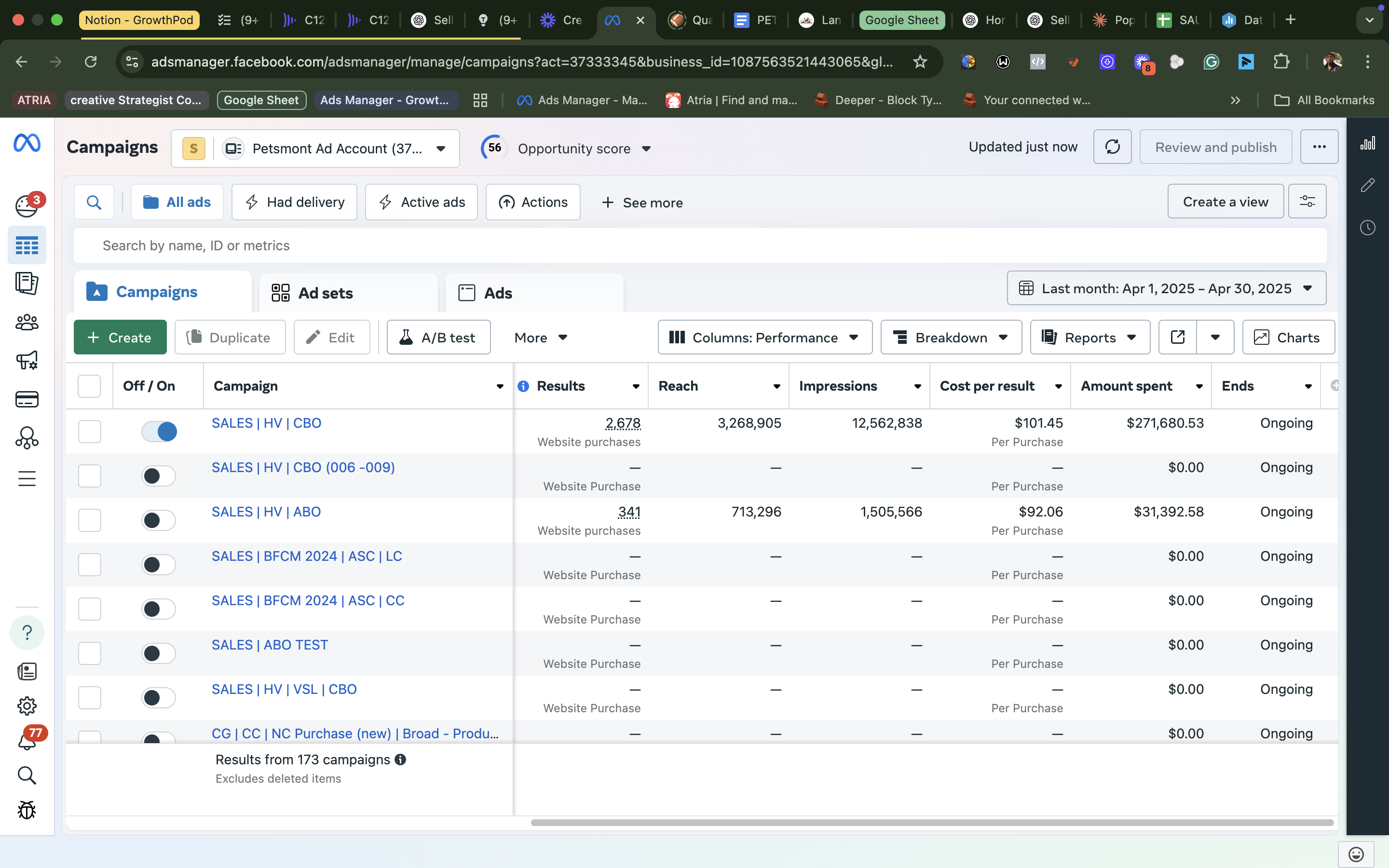
Task: Tick the select-all campaigns header checkbox
Action: [89, 386]
